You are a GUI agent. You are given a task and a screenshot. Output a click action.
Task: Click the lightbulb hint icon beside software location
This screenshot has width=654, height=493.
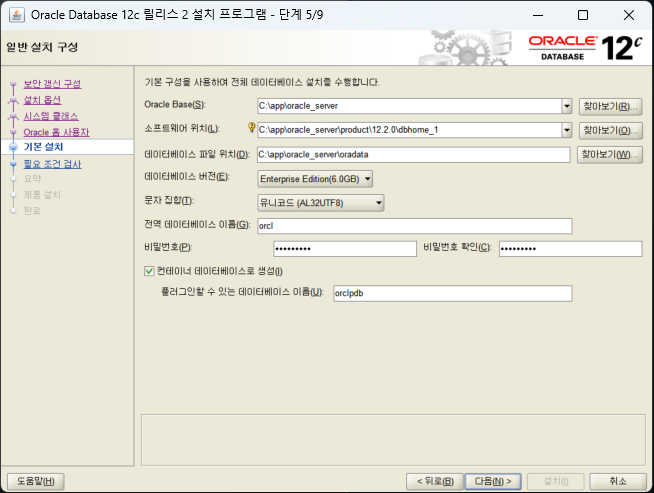tap(252, 127)
